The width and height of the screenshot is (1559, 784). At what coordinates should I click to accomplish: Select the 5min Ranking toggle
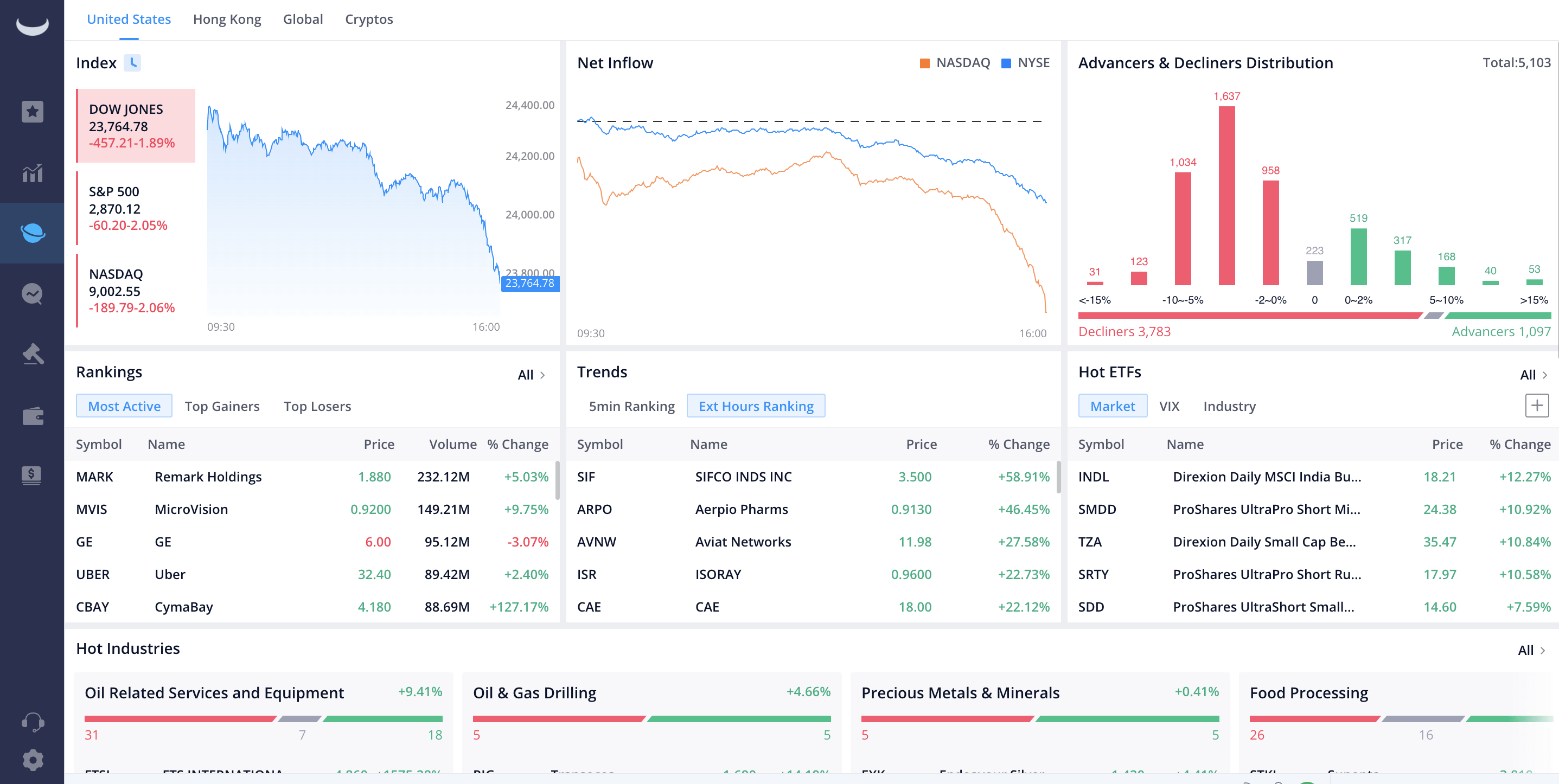631,407
